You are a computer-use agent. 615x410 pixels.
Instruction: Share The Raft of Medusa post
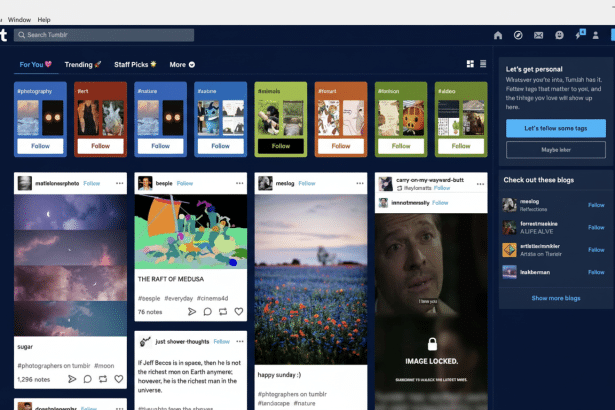tap(192, 312)
